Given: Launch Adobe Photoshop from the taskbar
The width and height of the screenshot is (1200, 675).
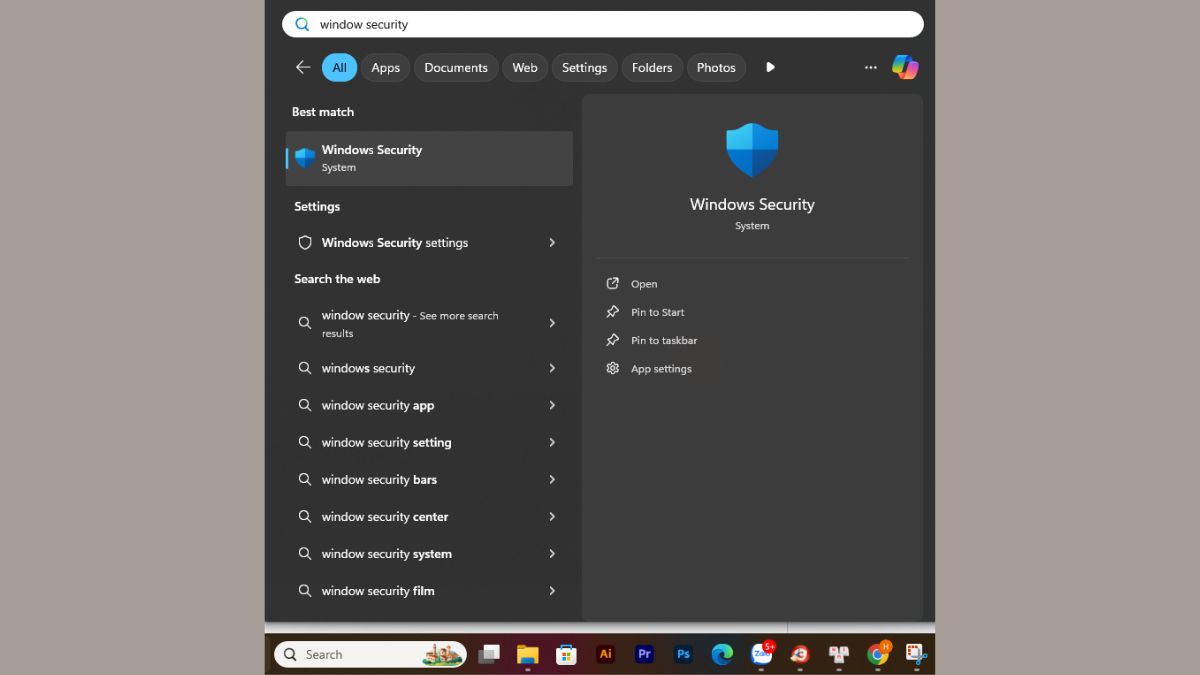Looking at the screenshot, I should coord(683,654).
